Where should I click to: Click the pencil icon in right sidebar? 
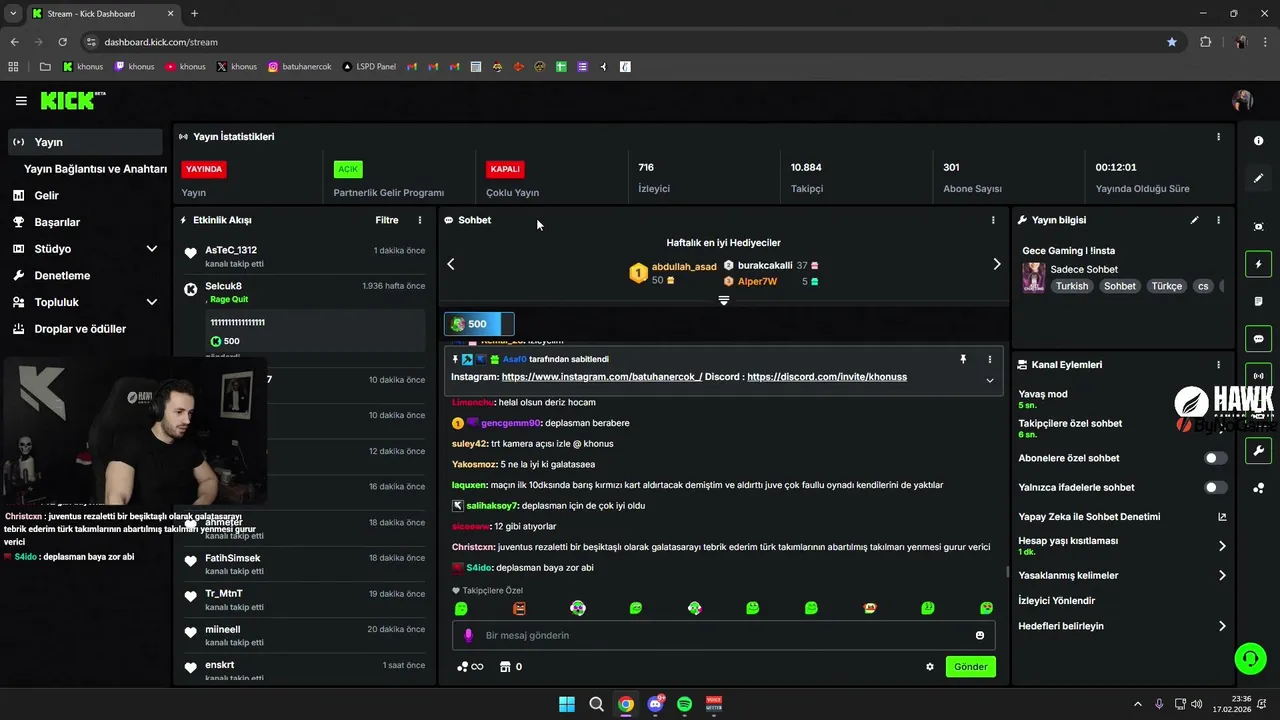click(1258, 178)
